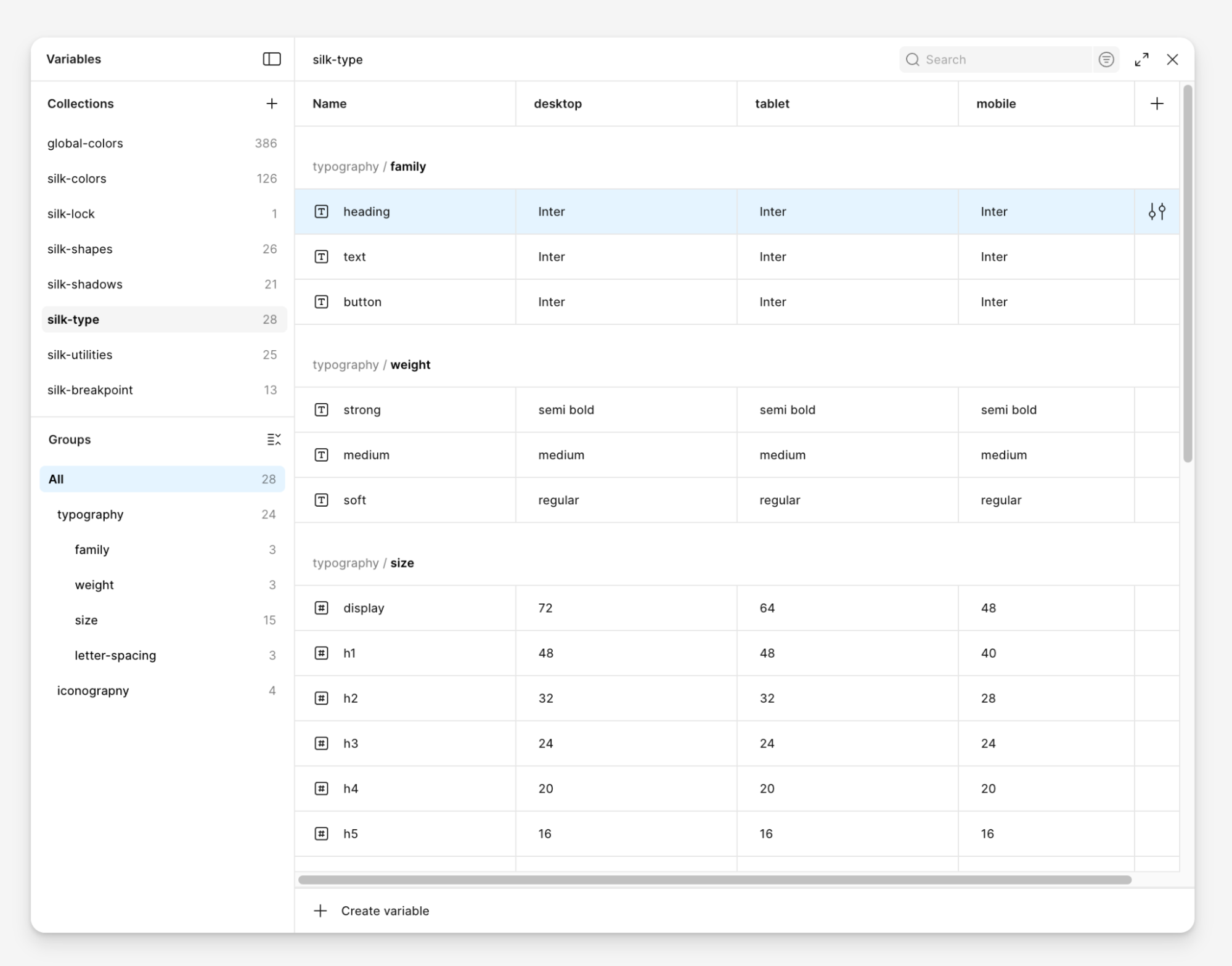Screen dimensions: 1232x966
Task: Click the string type icon beside strong
Action: 321,410
